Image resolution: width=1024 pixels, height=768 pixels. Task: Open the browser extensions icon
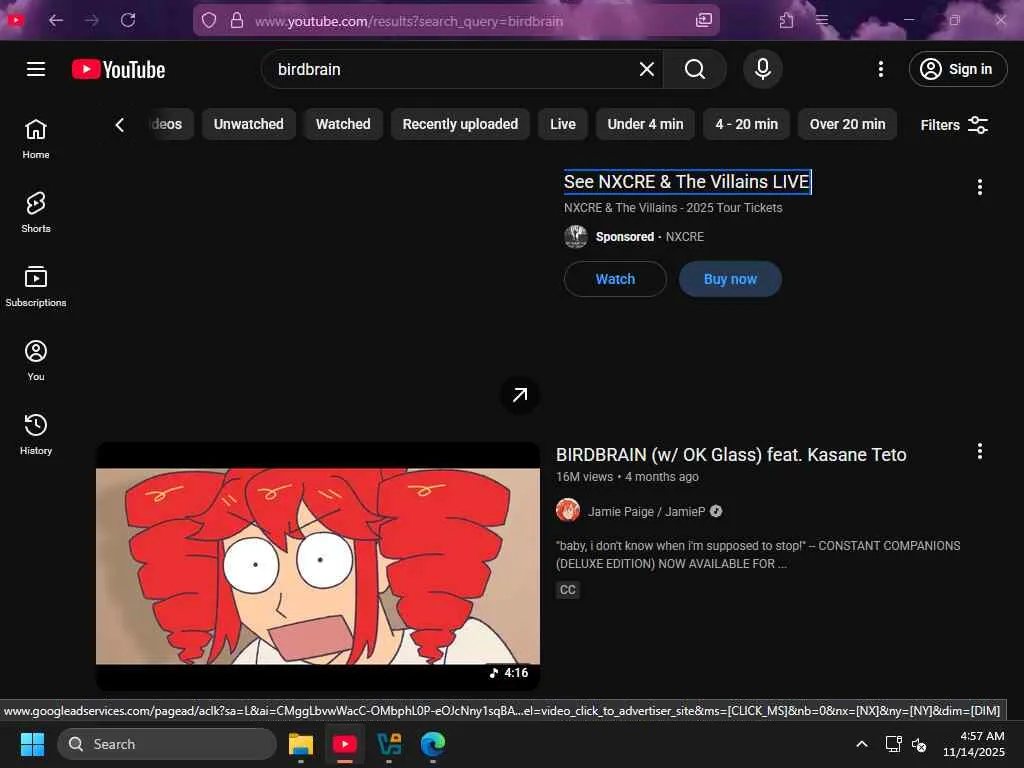787,20
